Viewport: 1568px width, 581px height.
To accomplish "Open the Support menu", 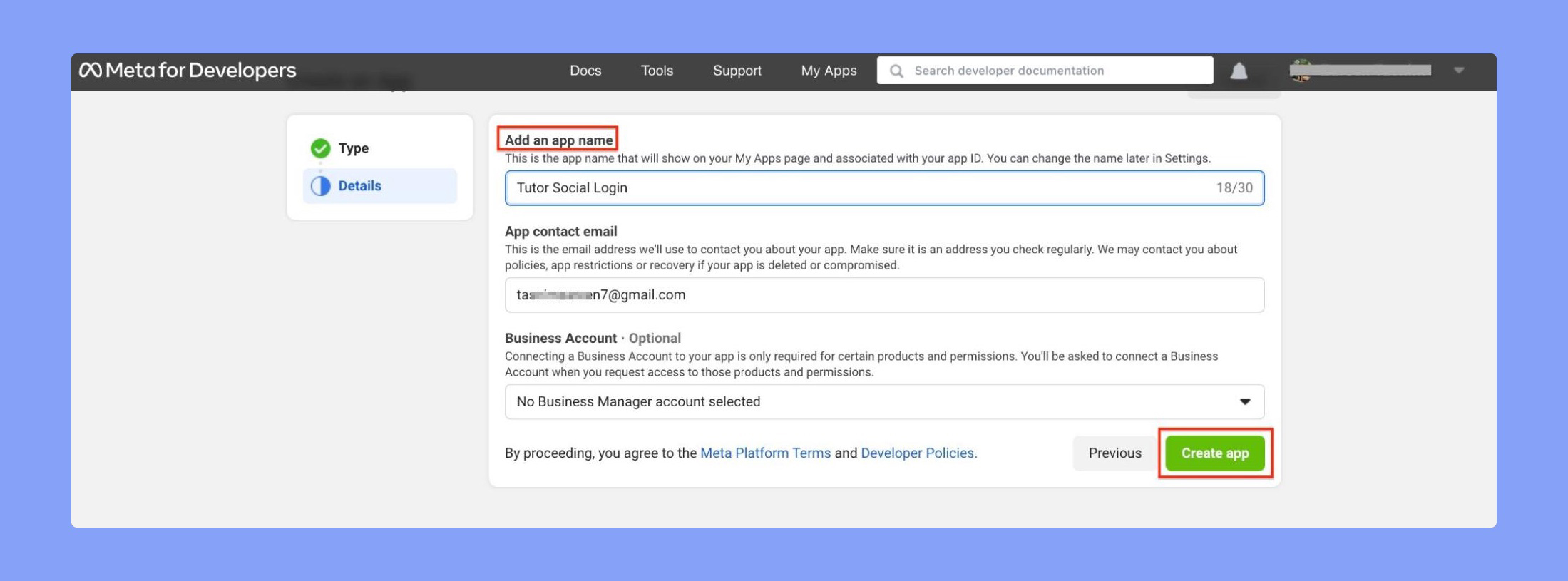I will 737,71.
